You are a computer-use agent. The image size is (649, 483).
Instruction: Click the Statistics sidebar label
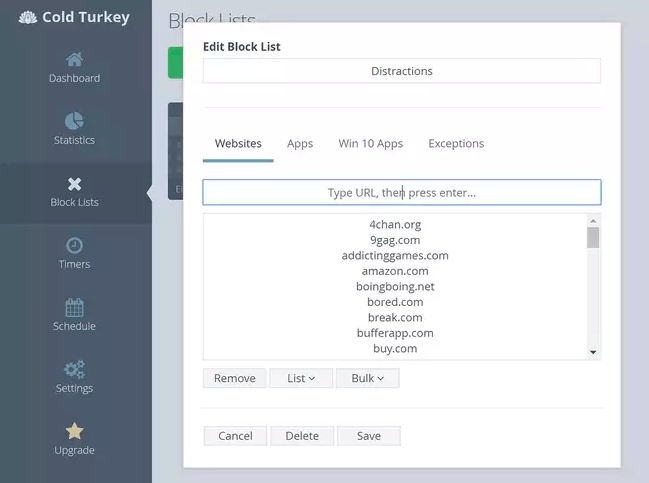point(75,140)
